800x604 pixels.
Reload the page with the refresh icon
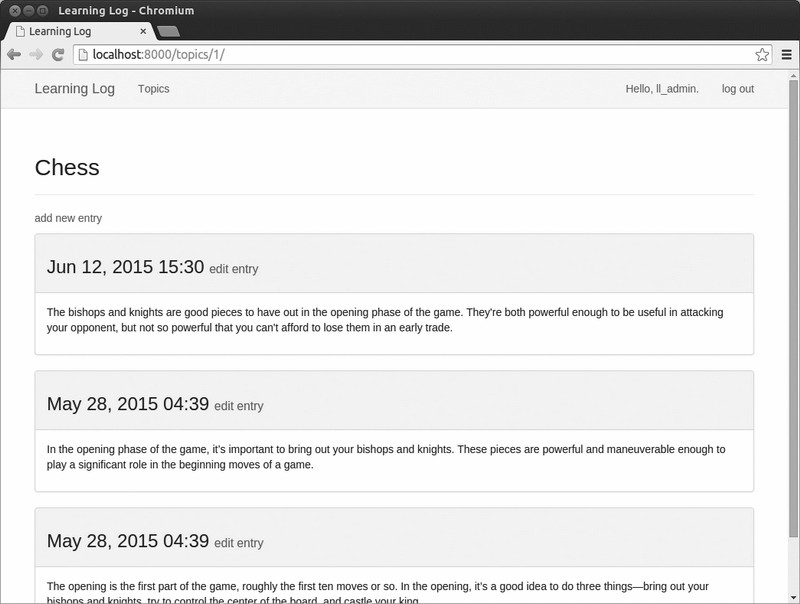coord(58,55)
